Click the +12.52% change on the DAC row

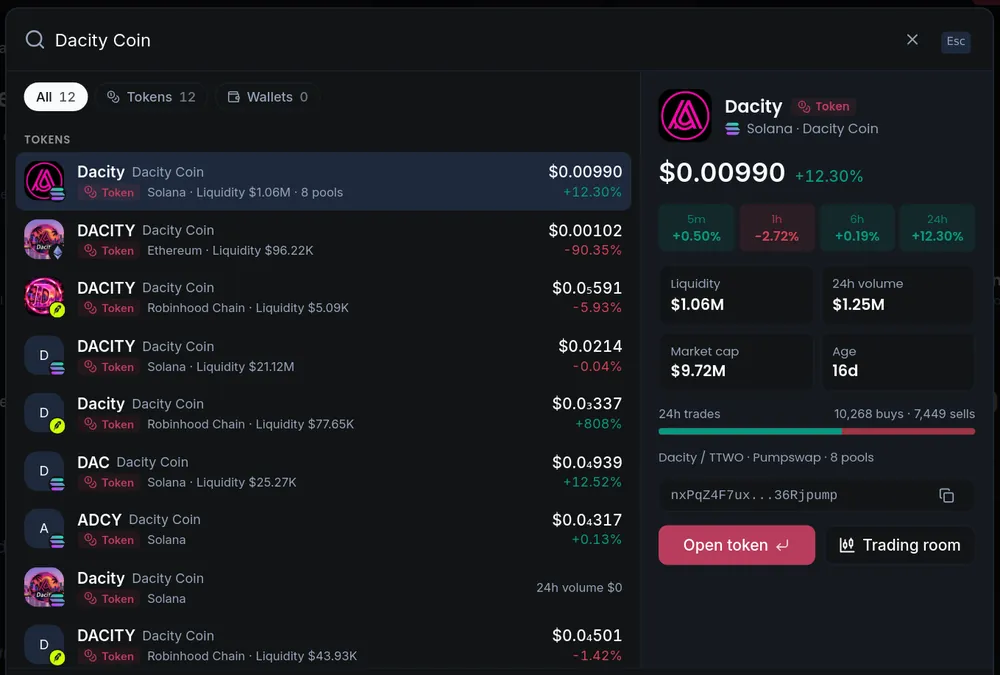pos(592,482)
